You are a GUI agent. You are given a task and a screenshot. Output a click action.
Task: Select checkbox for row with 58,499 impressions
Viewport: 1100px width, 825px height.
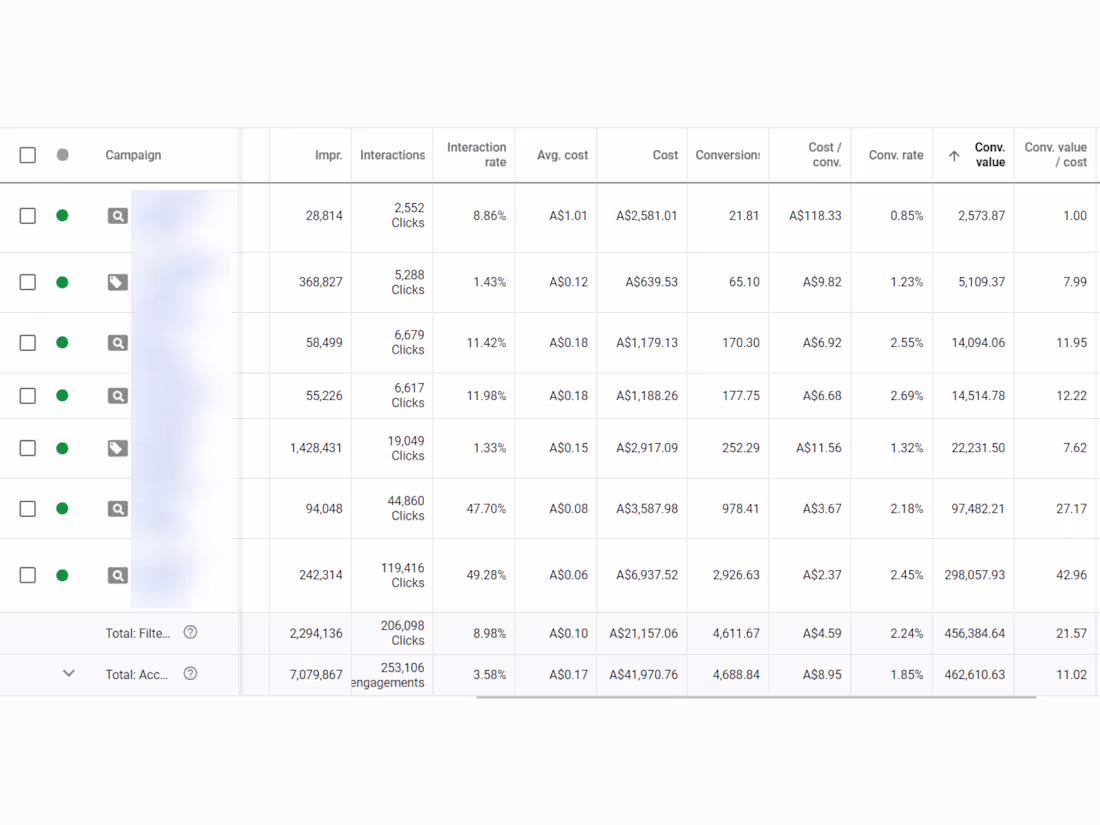[27, 342]
